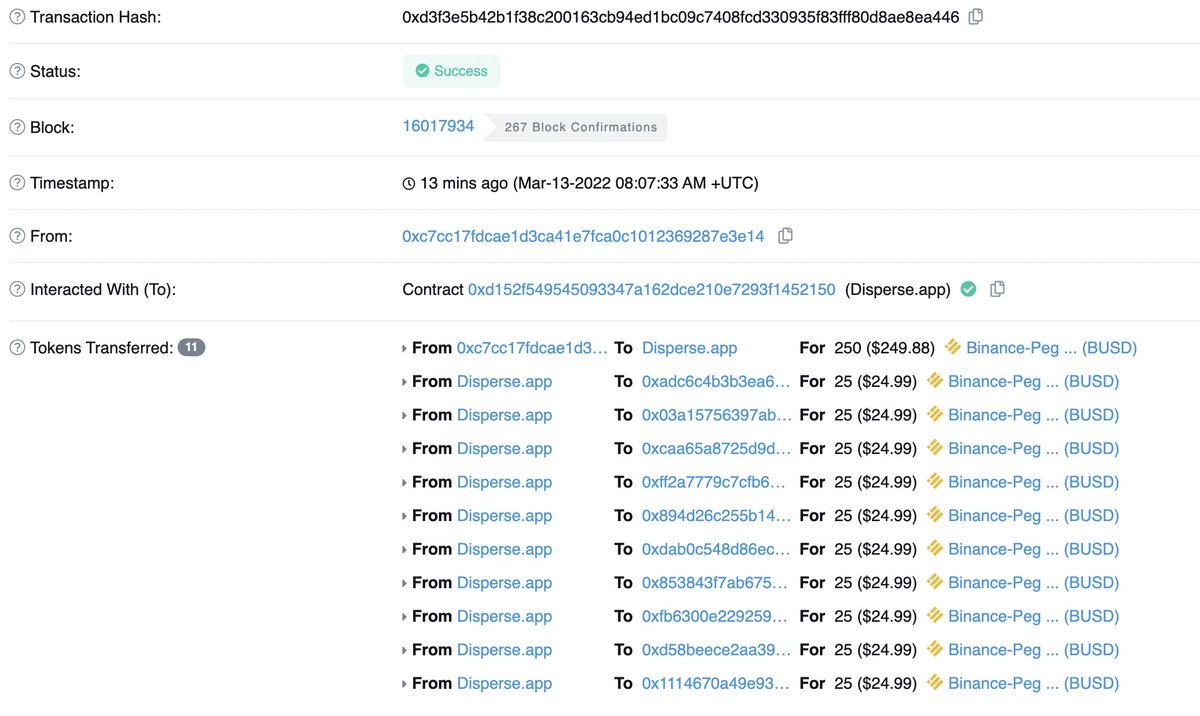
Task: Click the BUSD token icon in the 0x03a15756397ab row
Action: pyautogui.click(x=935, y=414)
